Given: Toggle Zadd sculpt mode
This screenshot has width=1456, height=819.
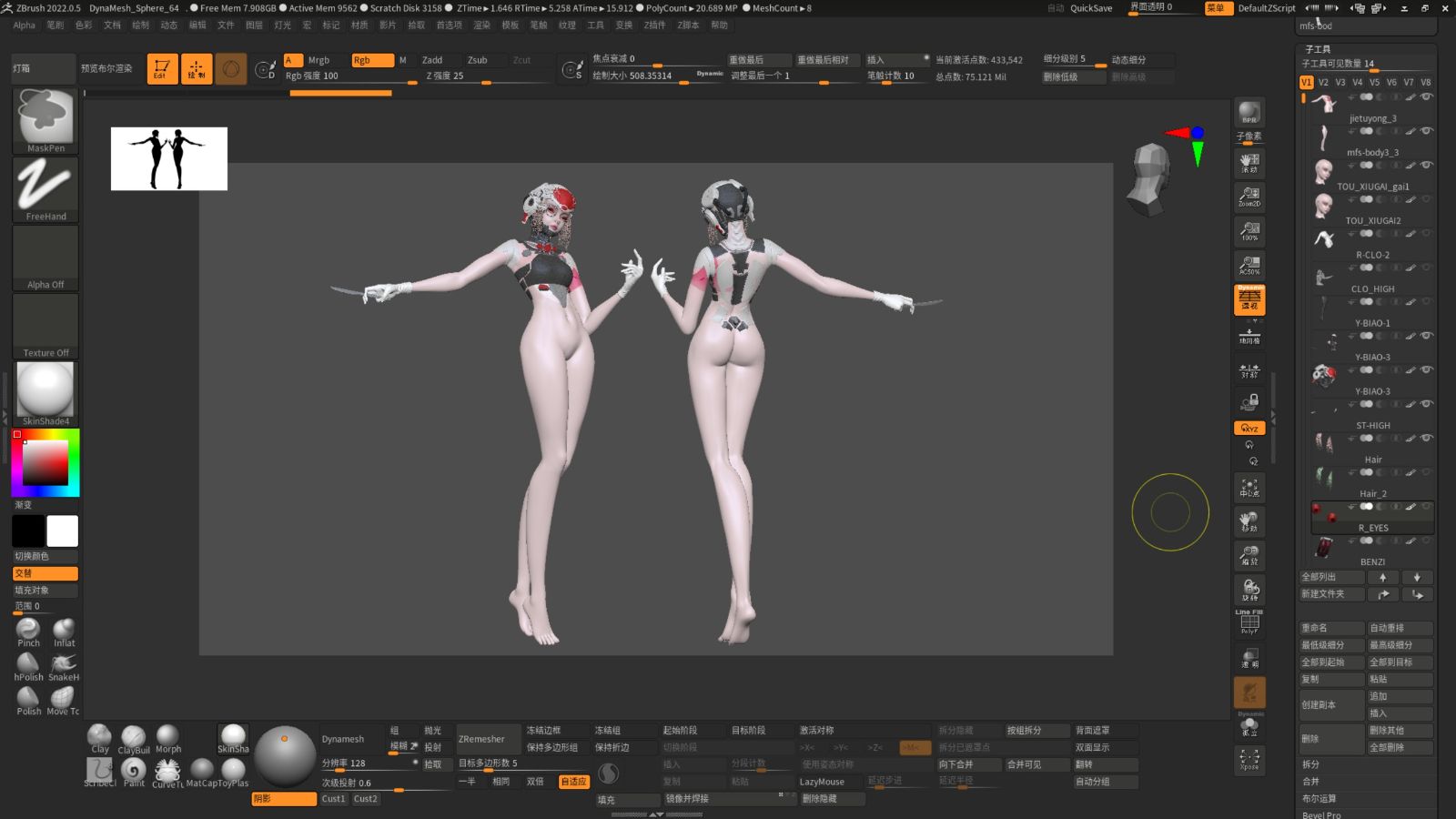Looking at the screenshot, I should point(432,60).
